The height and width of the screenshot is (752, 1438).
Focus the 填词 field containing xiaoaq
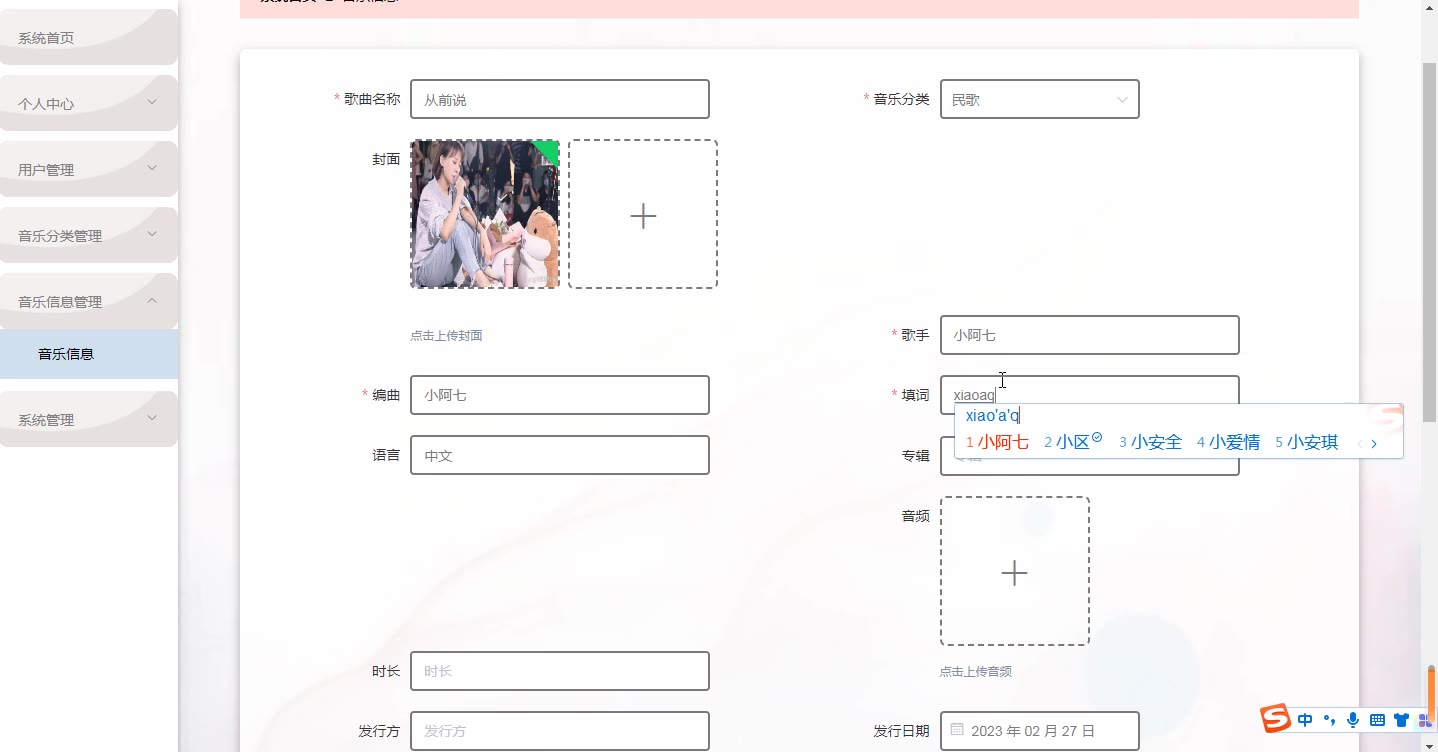pyautogui.click(x=1090, y=391)
